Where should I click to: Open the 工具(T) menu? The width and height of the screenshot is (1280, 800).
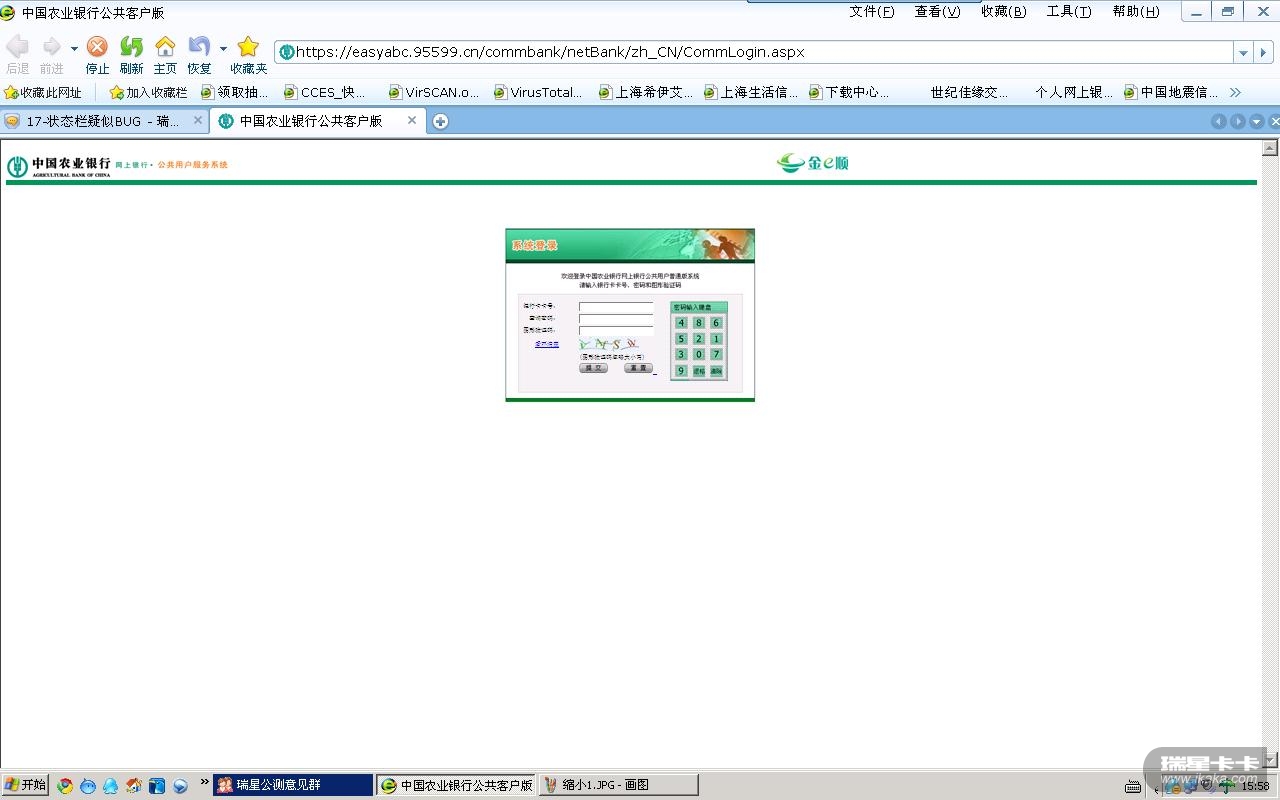[x=1069, y=11]
